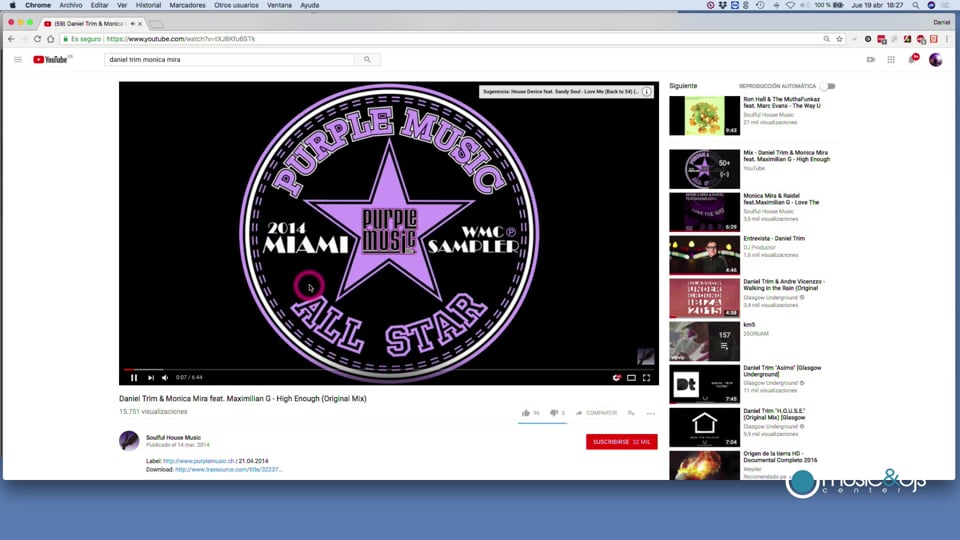This screenshot has height=540, width=960.
Task: Mute the video volume
Action: (x=165, y=378)
